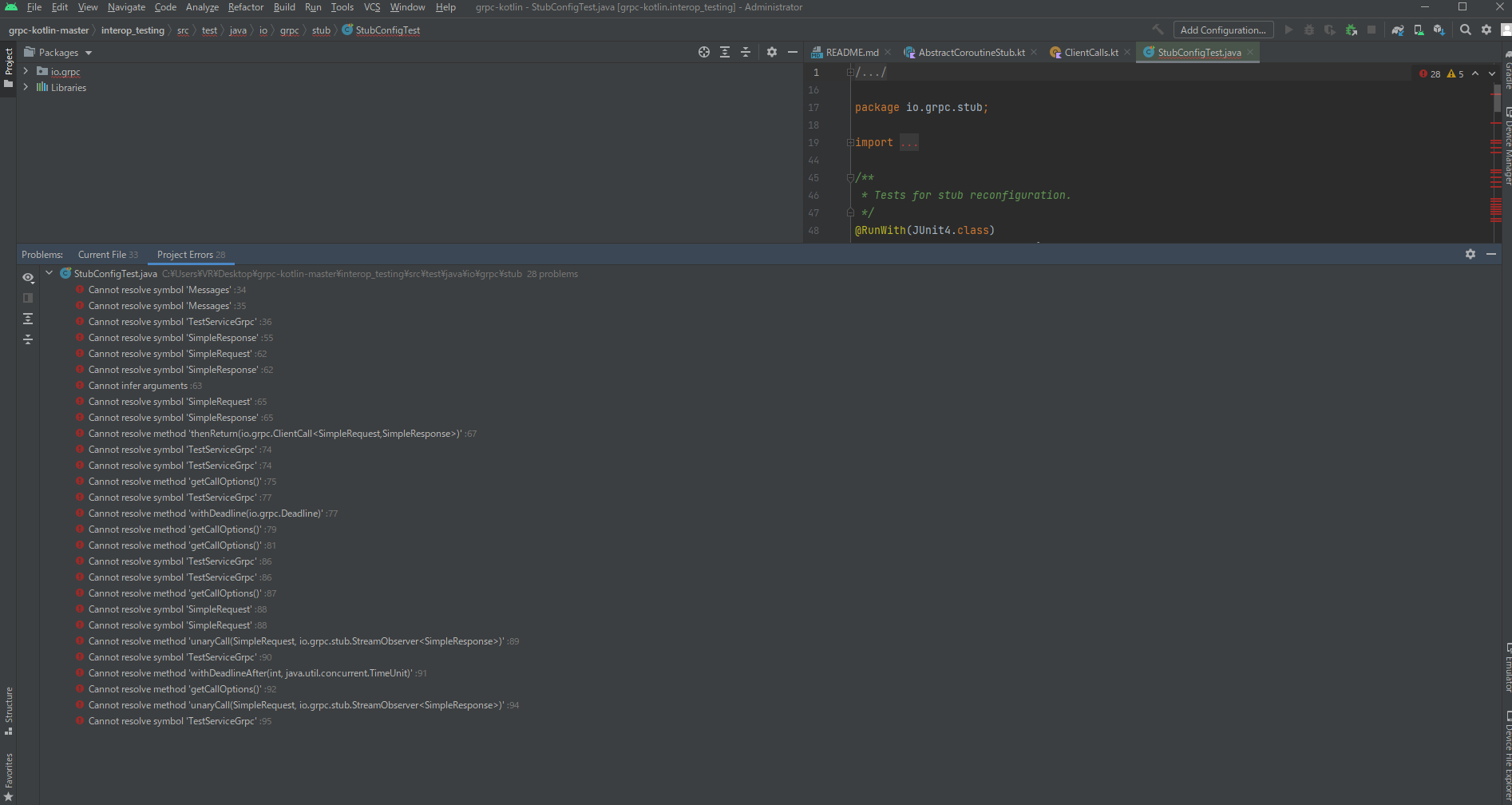The height and width of the screenshot is (805, 1512).
Task: Toggle preview pane icon in Problems sidebar
Action: click(28, 298)
